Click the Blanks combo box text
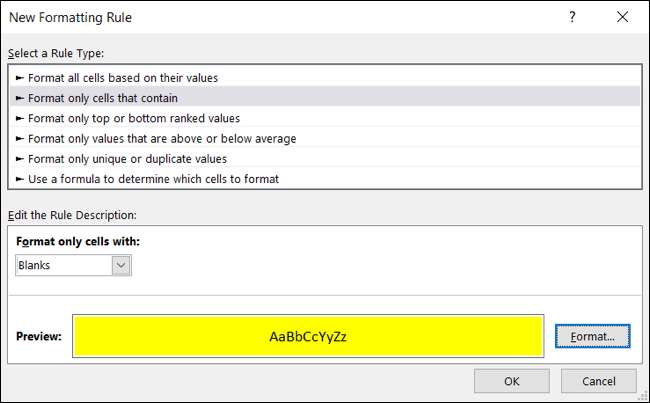Screen dimensions: 650x403 click(64, 265)
